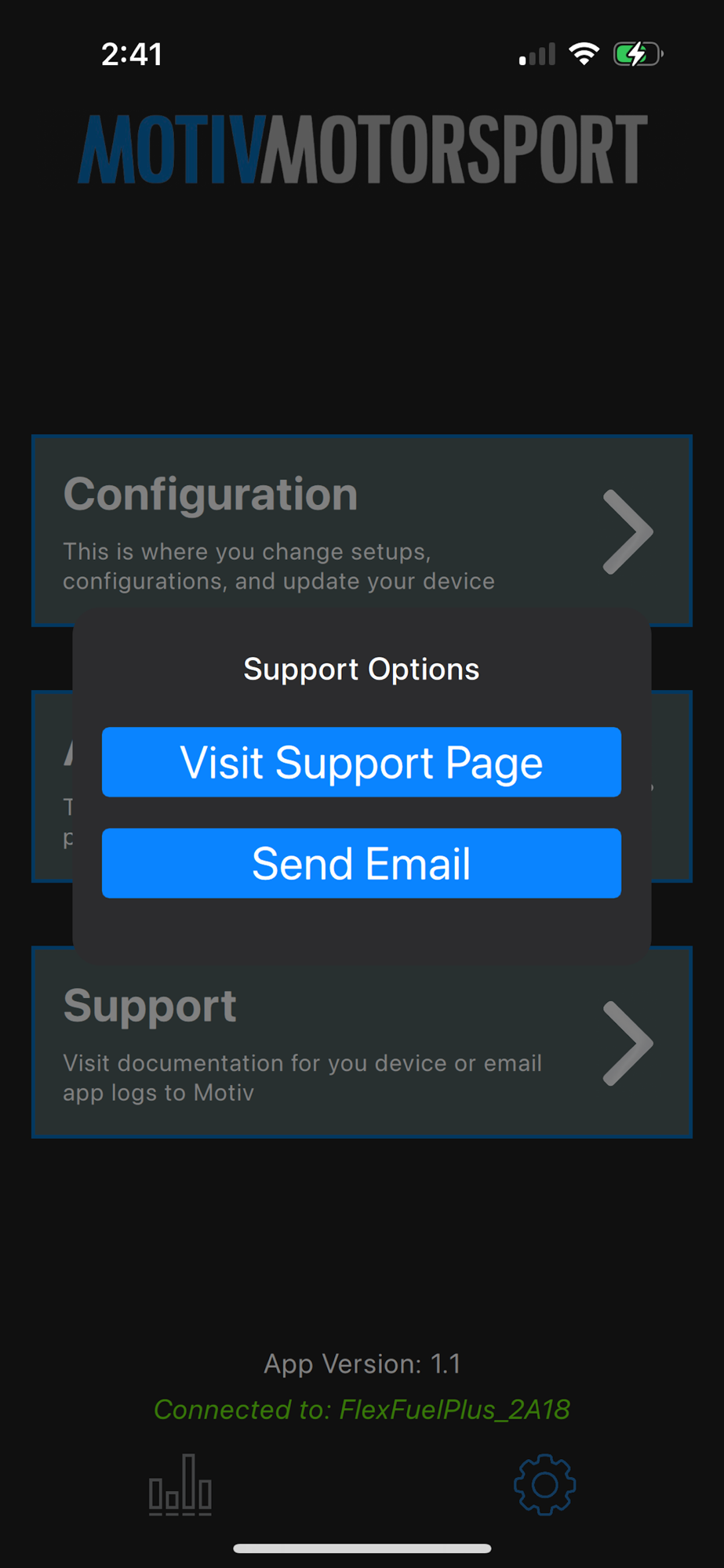724x1568 pixels.
Task: Tap the Wi-Fi status icon
Action: tap(584, 54)
